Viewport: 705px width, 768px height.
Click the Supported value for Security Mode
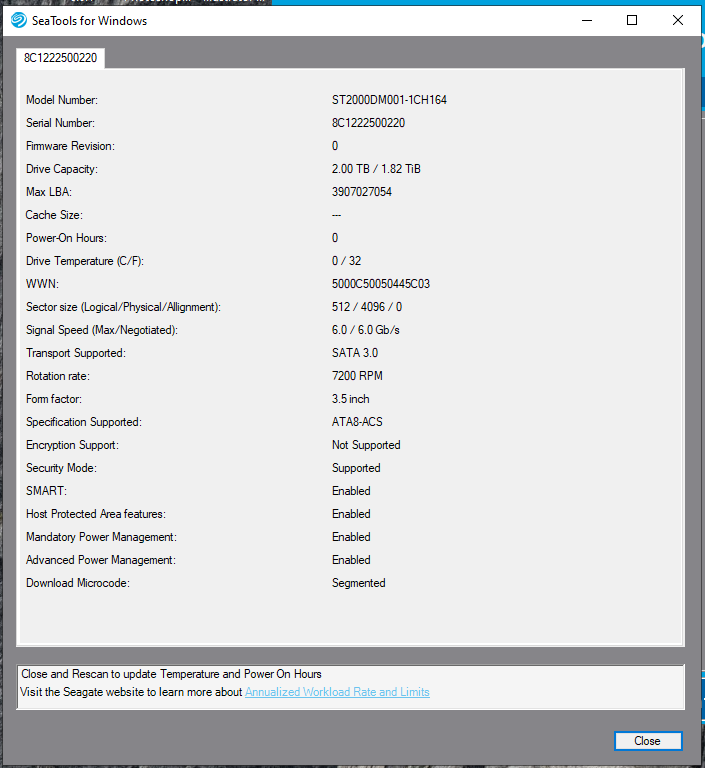(356, 468)
